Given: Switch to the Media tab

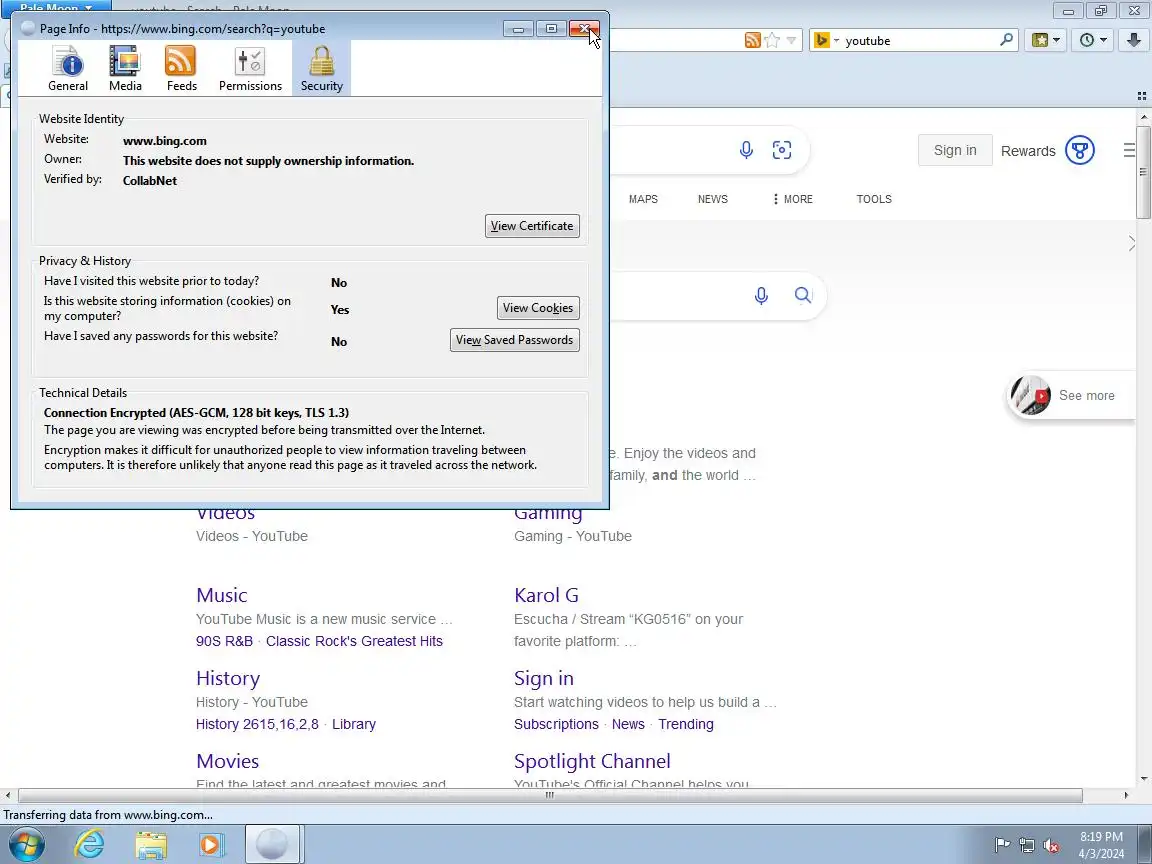Looking at the screenshot, I should (125, 68).
